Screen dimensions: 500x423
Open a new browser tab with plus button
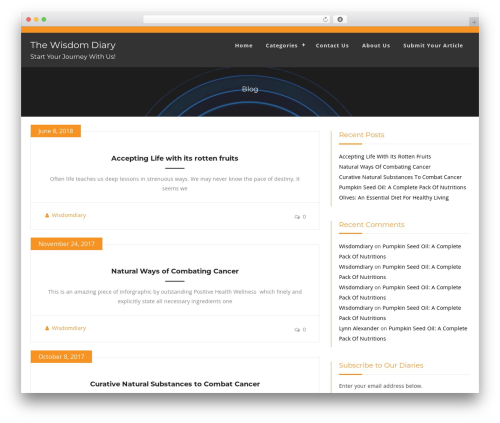[x=474, y=22]
